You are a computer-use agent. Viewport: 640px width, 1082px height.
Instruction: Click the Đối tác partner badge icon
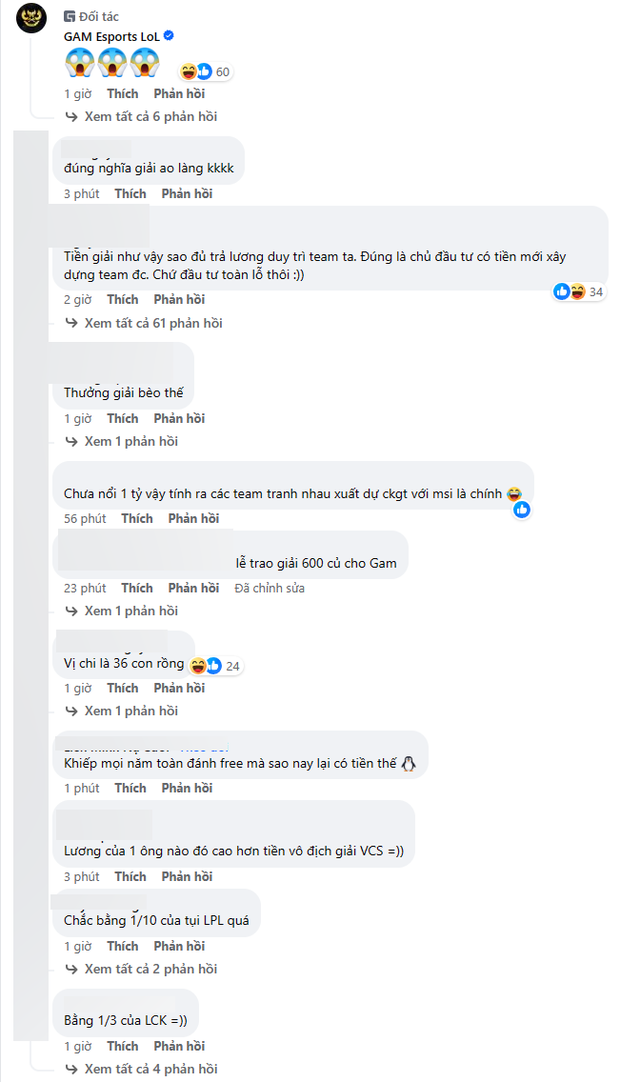(69, 16)
